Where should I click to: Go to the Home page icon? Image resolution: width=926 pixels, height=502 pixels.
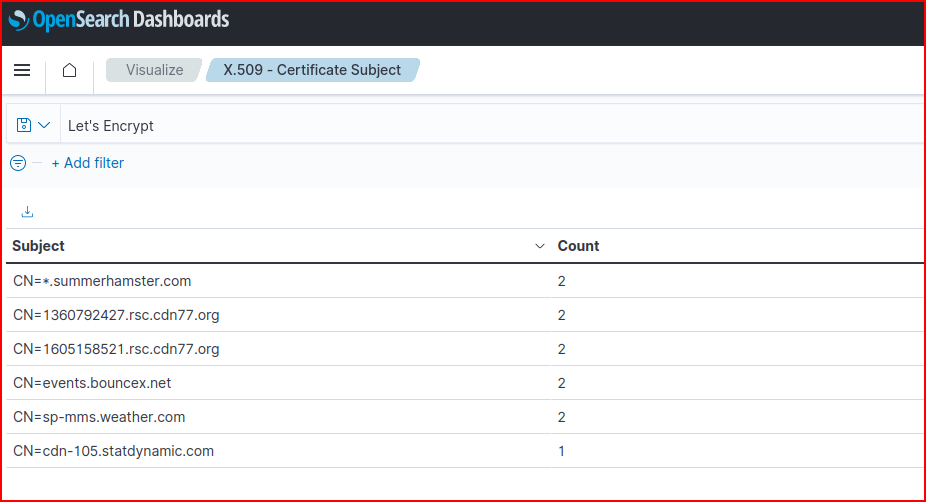pyautogui.click(x=69, y=70)
